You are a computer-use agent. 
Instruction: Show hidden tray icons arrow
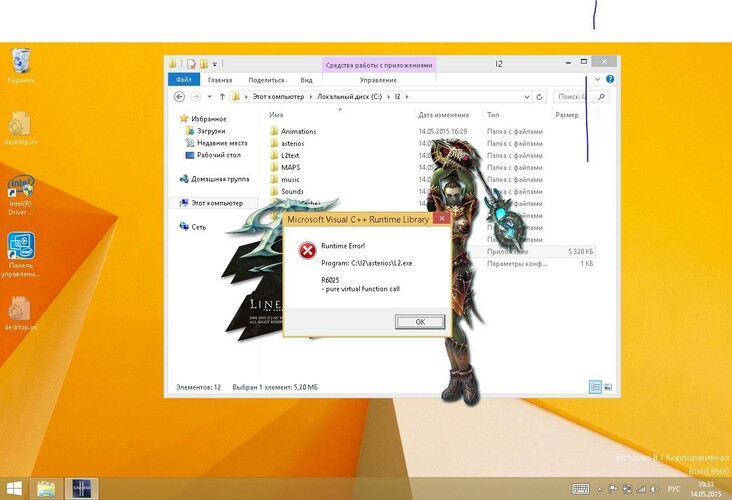point(599,489)
